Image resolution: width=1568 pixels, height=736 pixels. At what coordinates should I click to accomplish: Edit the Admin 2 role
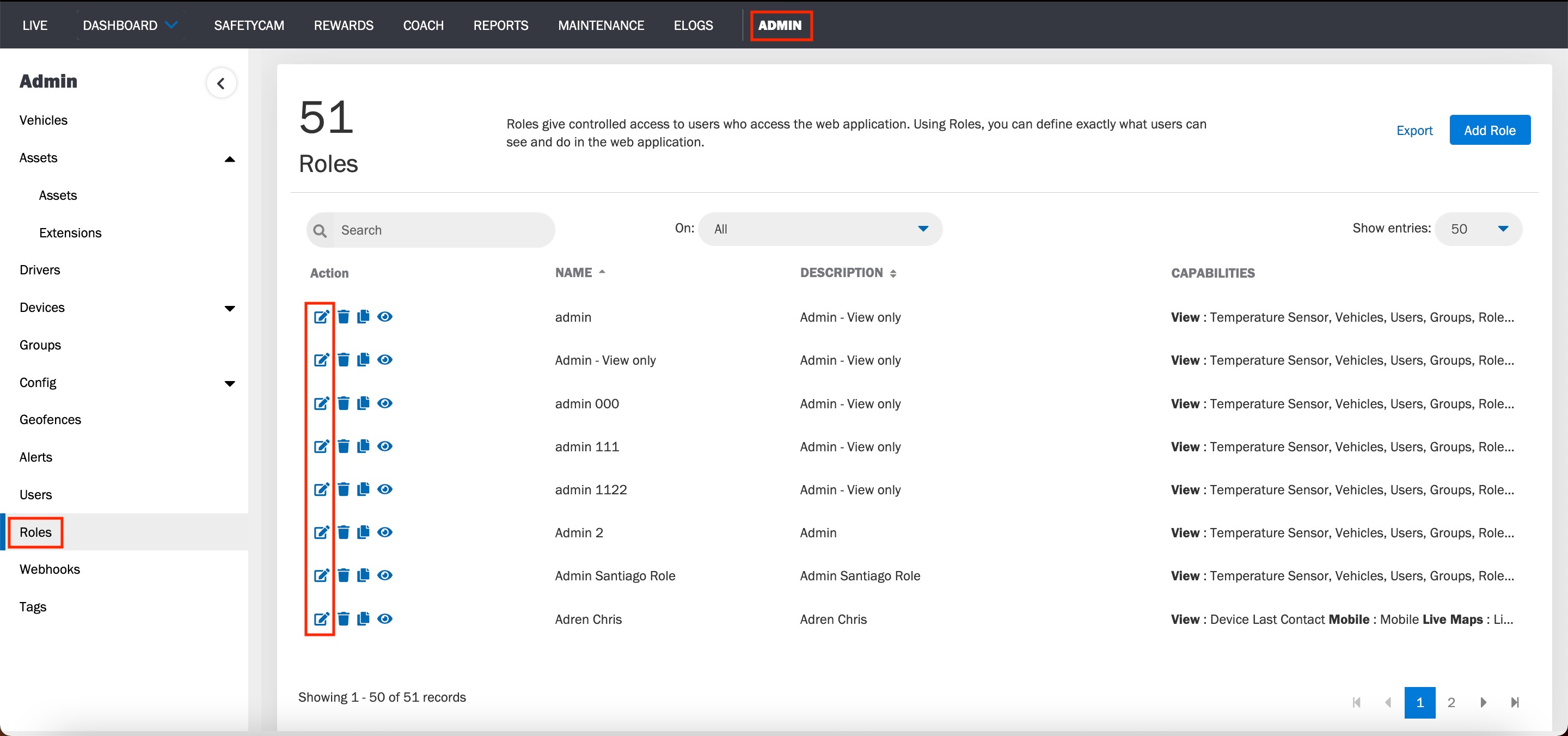click(x=321, y=532)
